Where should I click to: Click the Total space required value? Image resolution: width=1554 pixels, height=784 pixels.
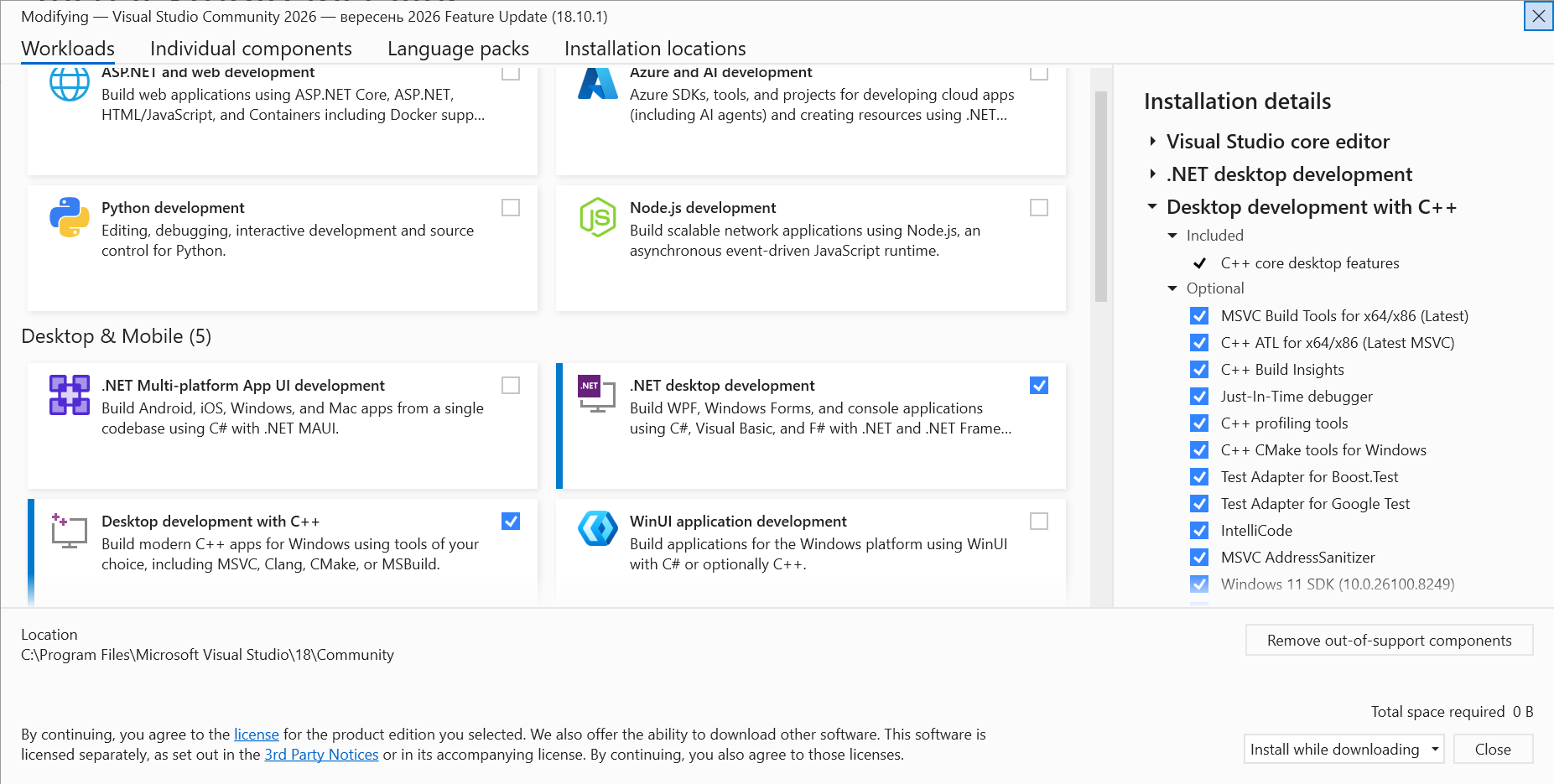pos(1523,712)
